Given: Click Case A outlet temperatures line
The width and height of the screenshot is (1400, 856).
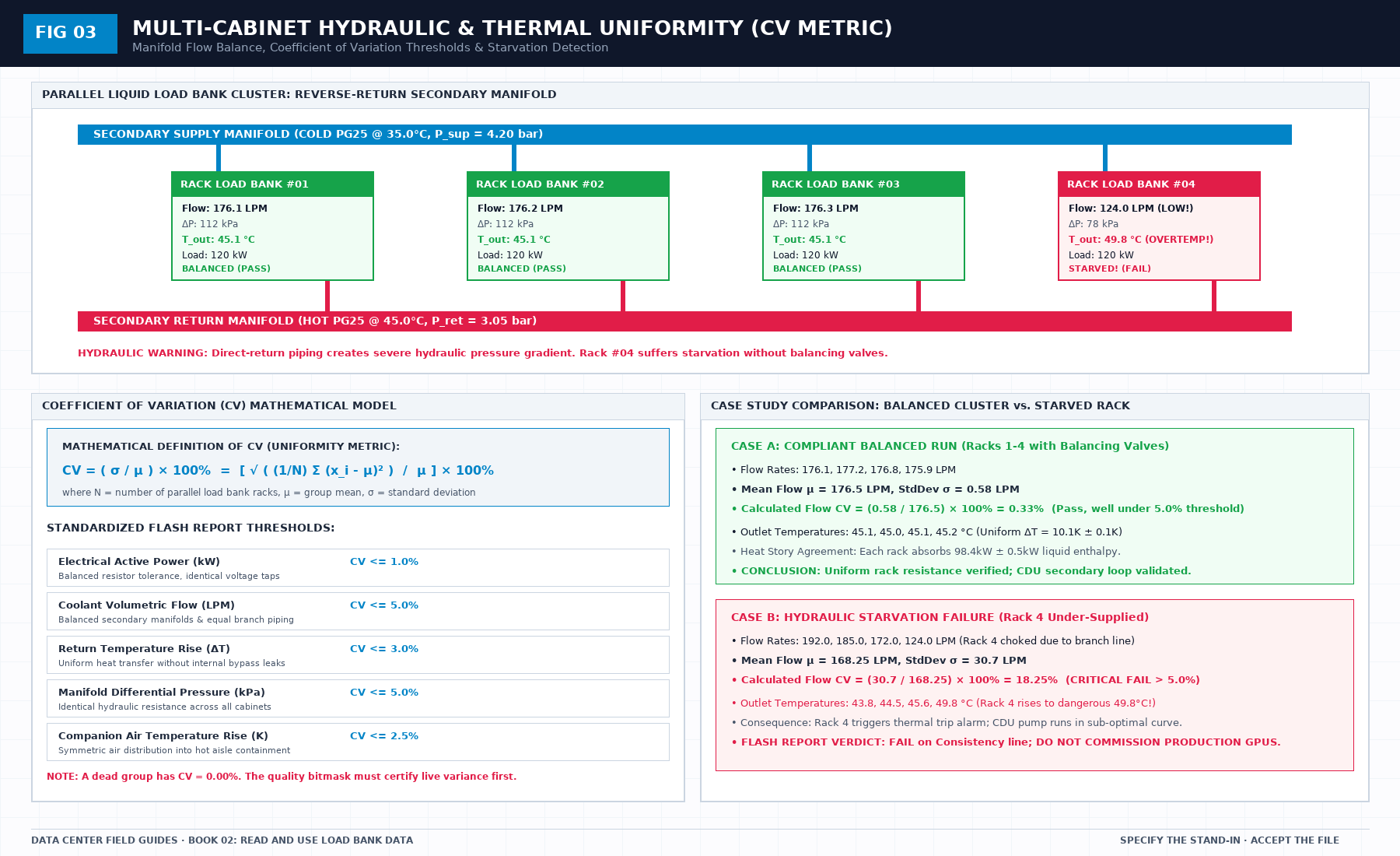Looking at the screenshot, I should [x=926, y=532].
